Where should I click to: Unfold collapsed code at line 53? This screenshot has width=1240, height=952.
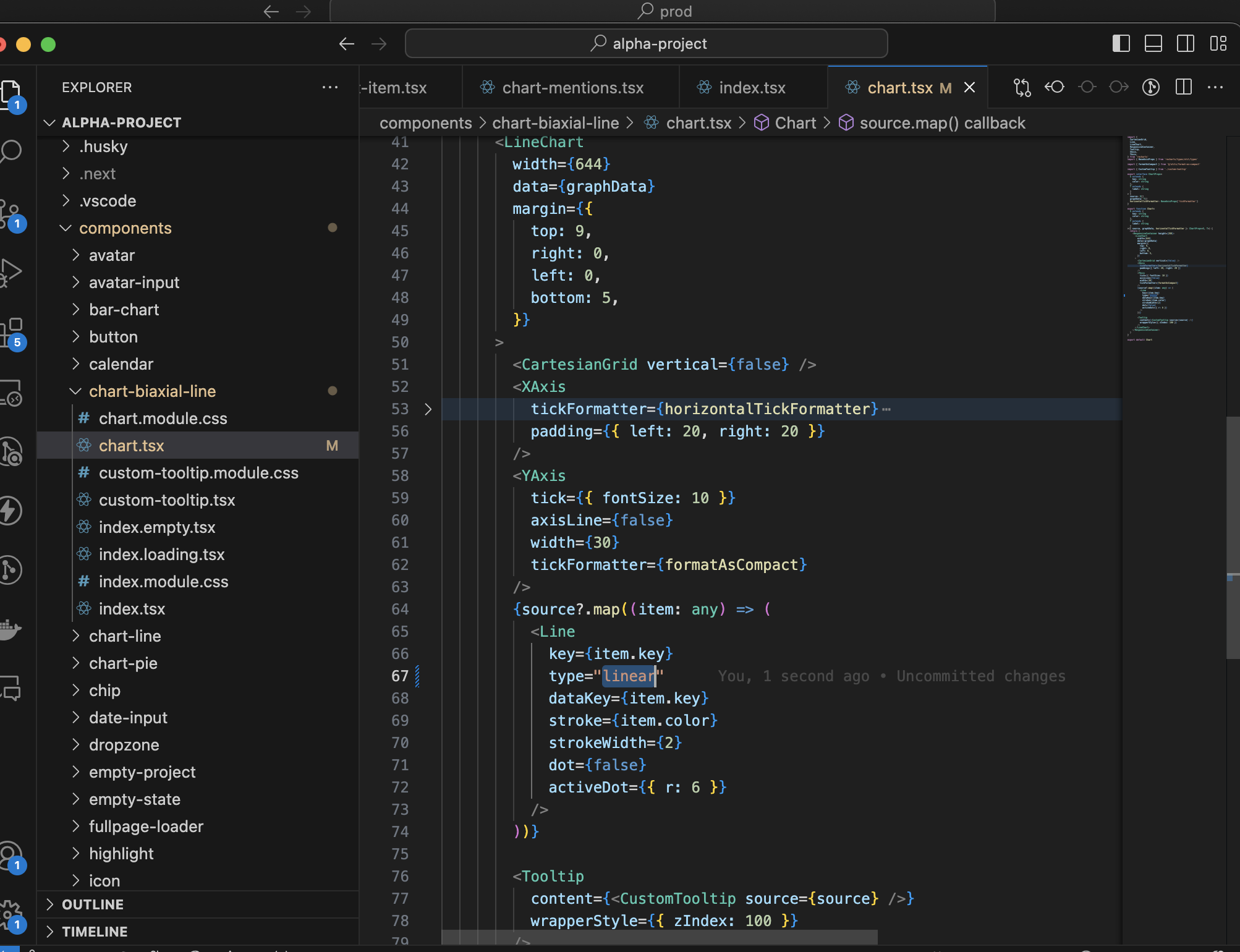click(428, 409)
